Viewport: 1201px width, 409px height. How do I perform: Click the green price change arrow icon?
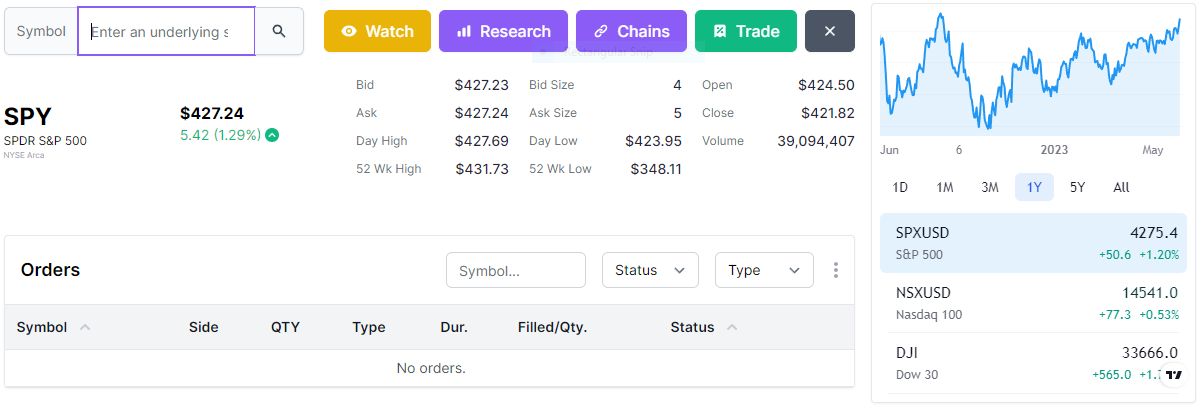(272, 135)
